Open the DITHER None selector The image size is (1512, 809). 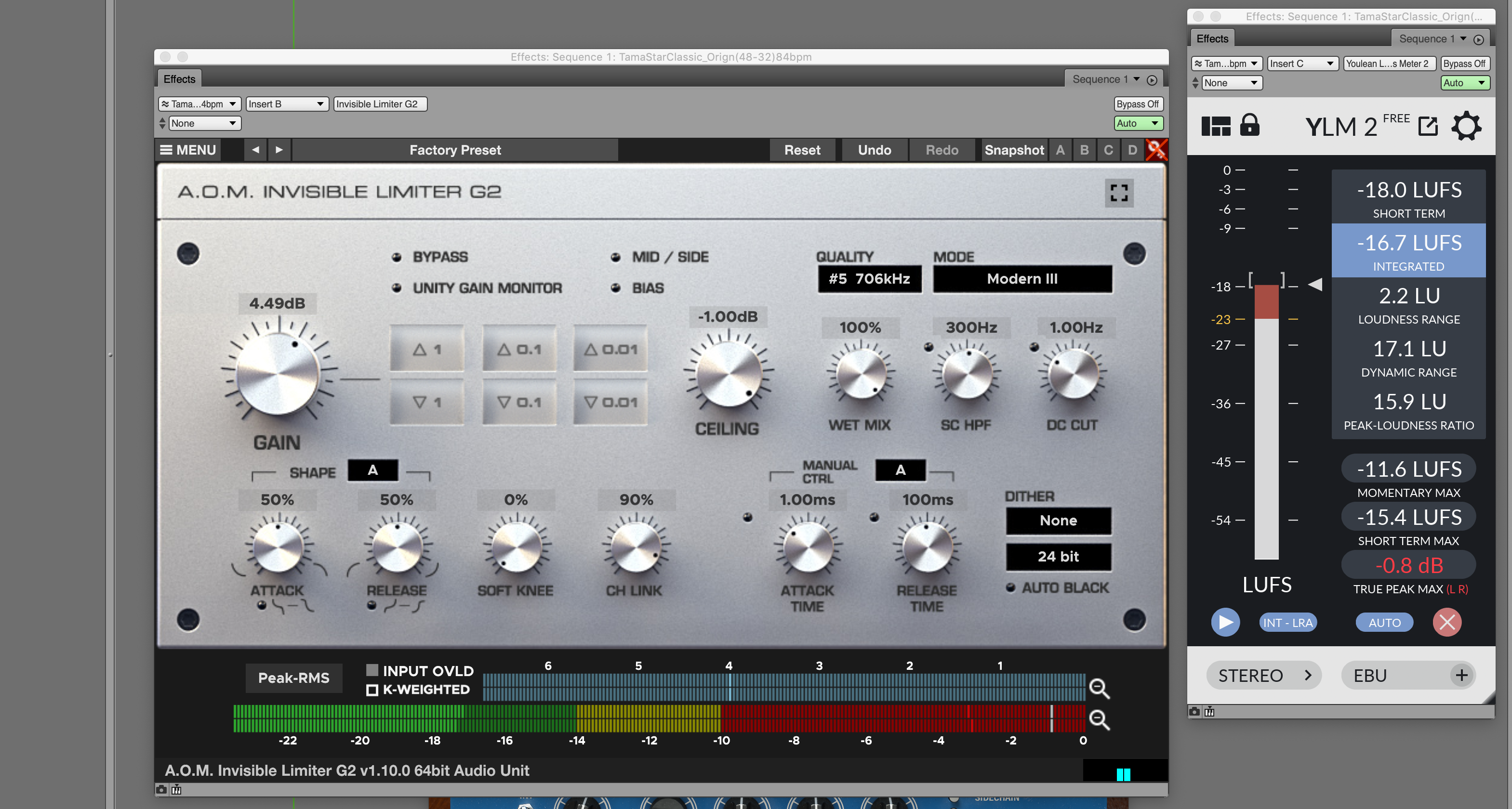1058,521
